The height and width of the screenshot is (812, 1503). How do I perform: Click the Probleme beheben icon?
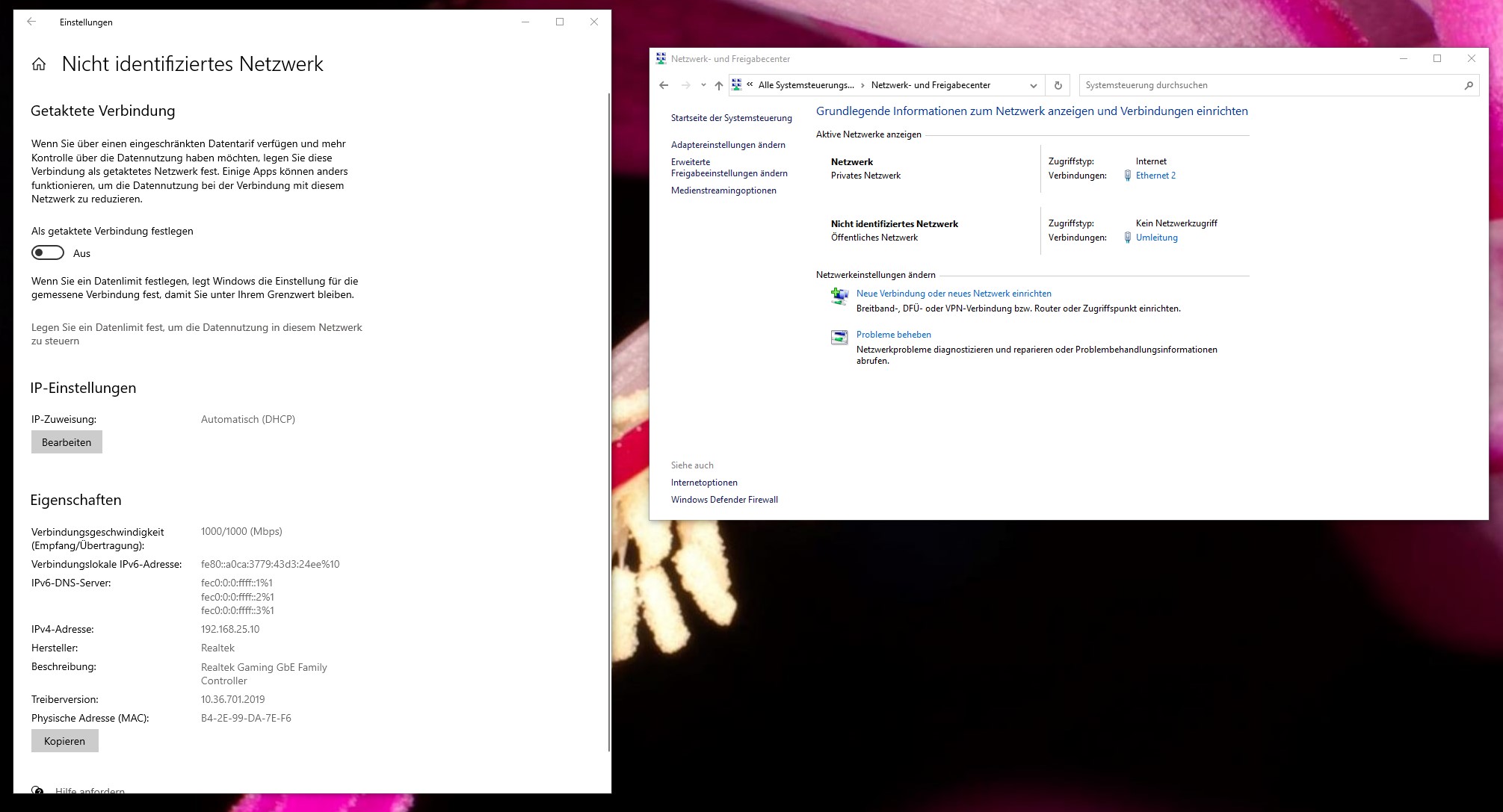point(839,338)
